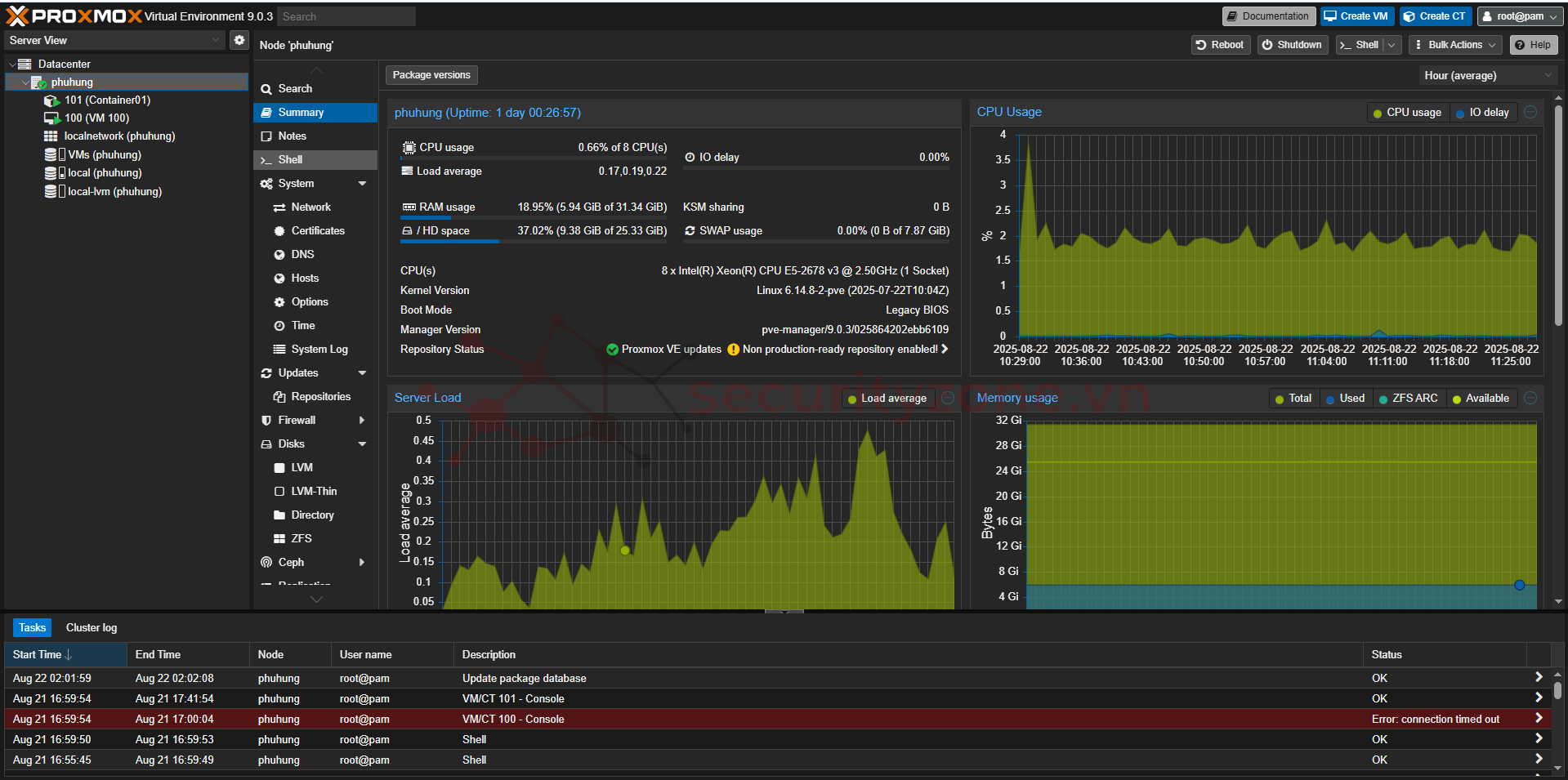This screenshot has height=780, width=1568.
Task: Open LVM disks page
Action: point(315,468)
